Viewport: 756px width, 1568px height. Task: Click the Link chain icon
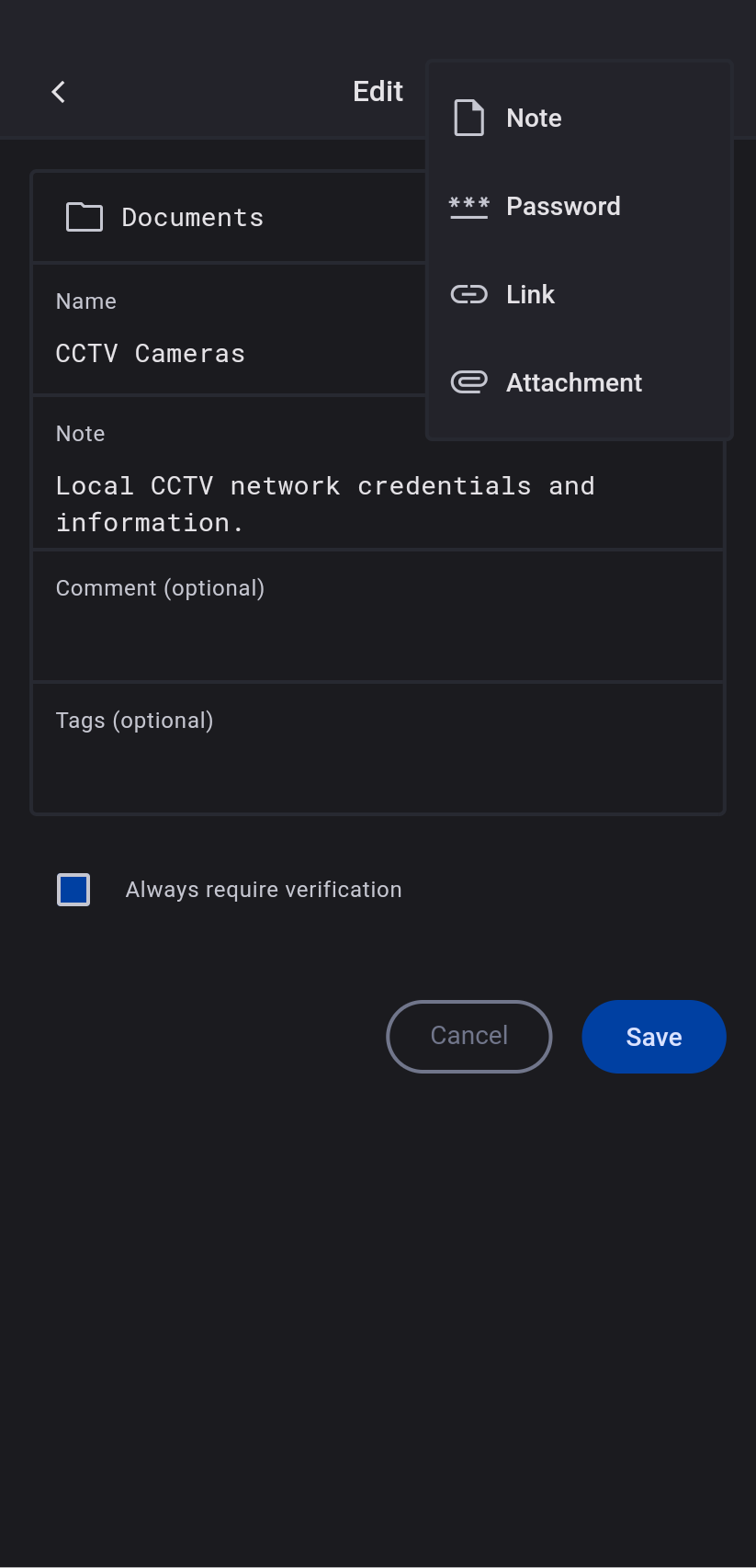(468, 294)
